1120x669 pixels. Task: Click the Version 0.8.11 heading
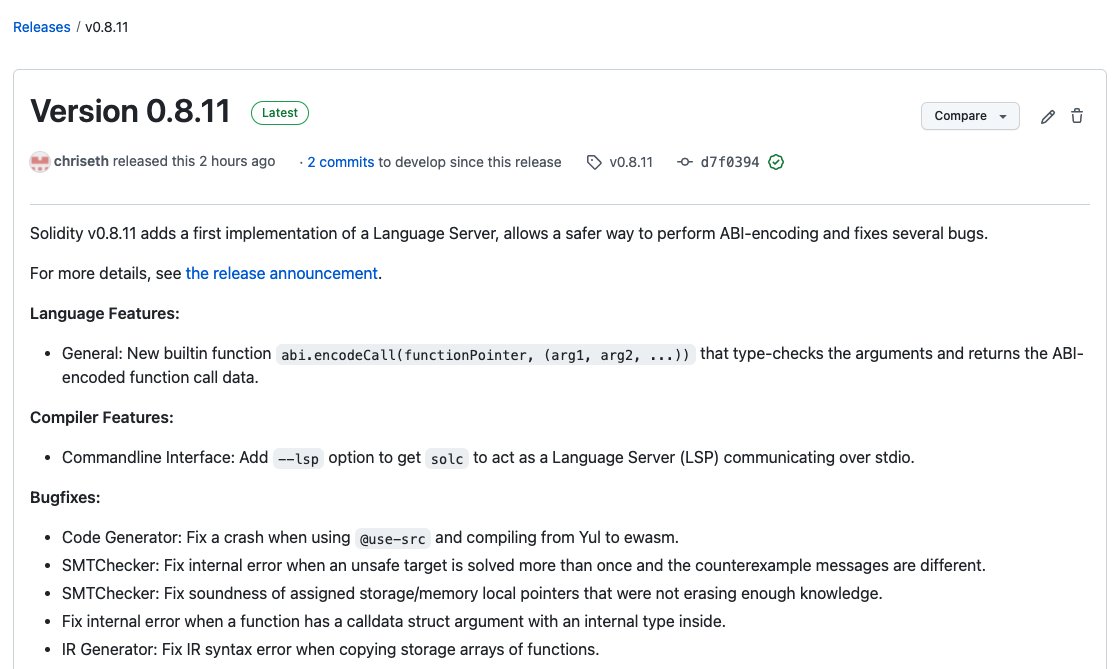pos(130,111)
